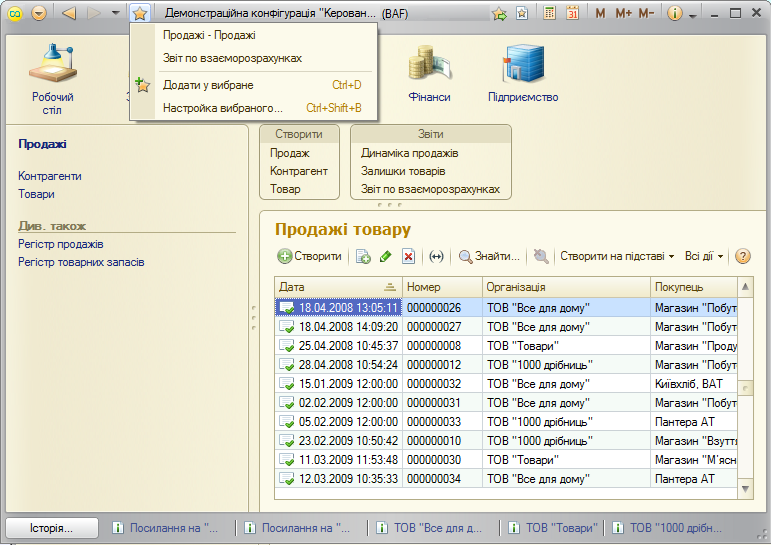Open the Фінанси section
The width and height of the screenshot is (771, 545).
point(429,74)
